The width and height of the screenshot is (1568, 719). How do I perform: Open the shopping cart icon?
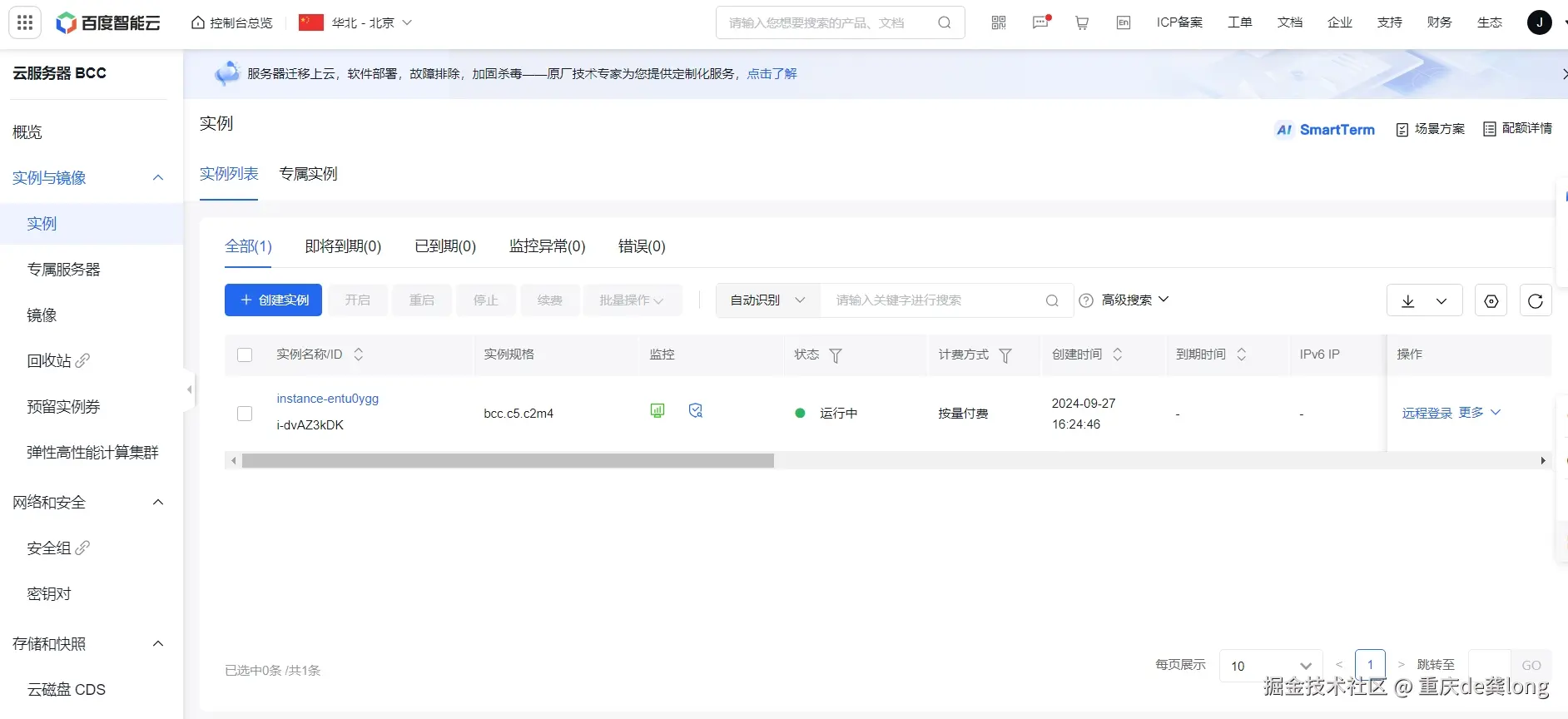point(1082,22)
